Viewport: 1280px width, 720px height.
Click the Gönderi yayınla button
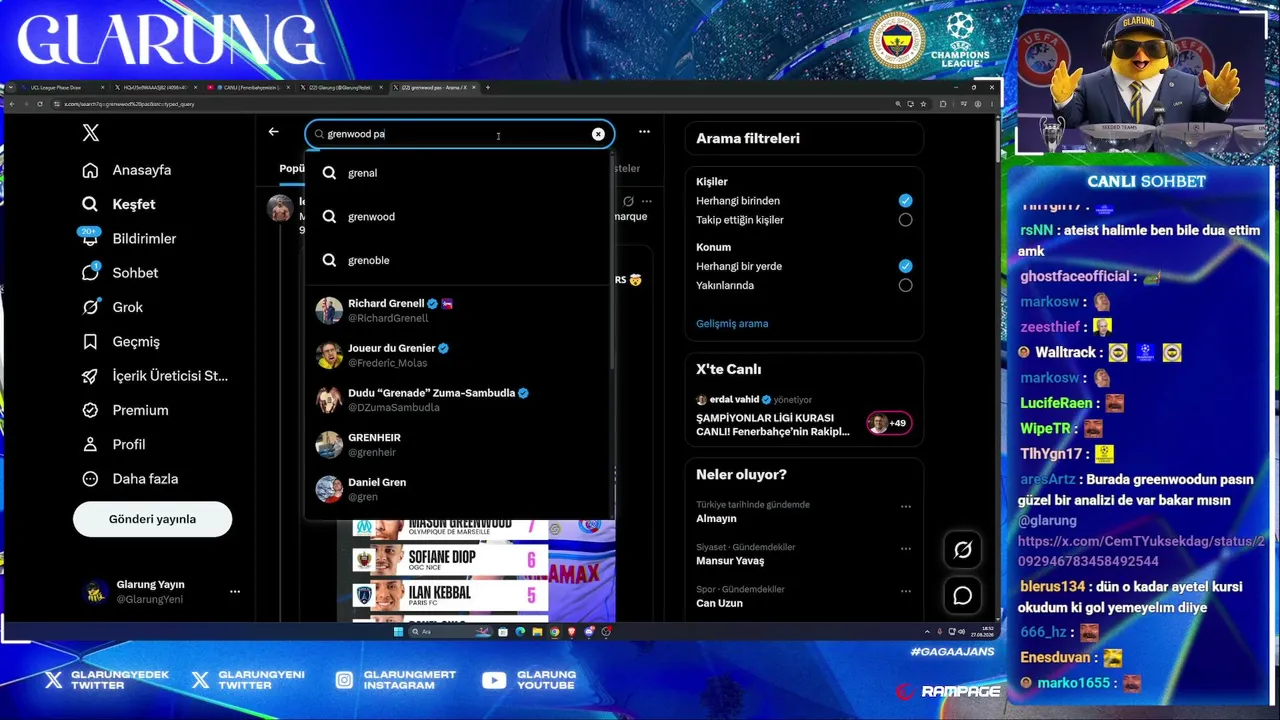pyautogui.click(x=152, y=519)
